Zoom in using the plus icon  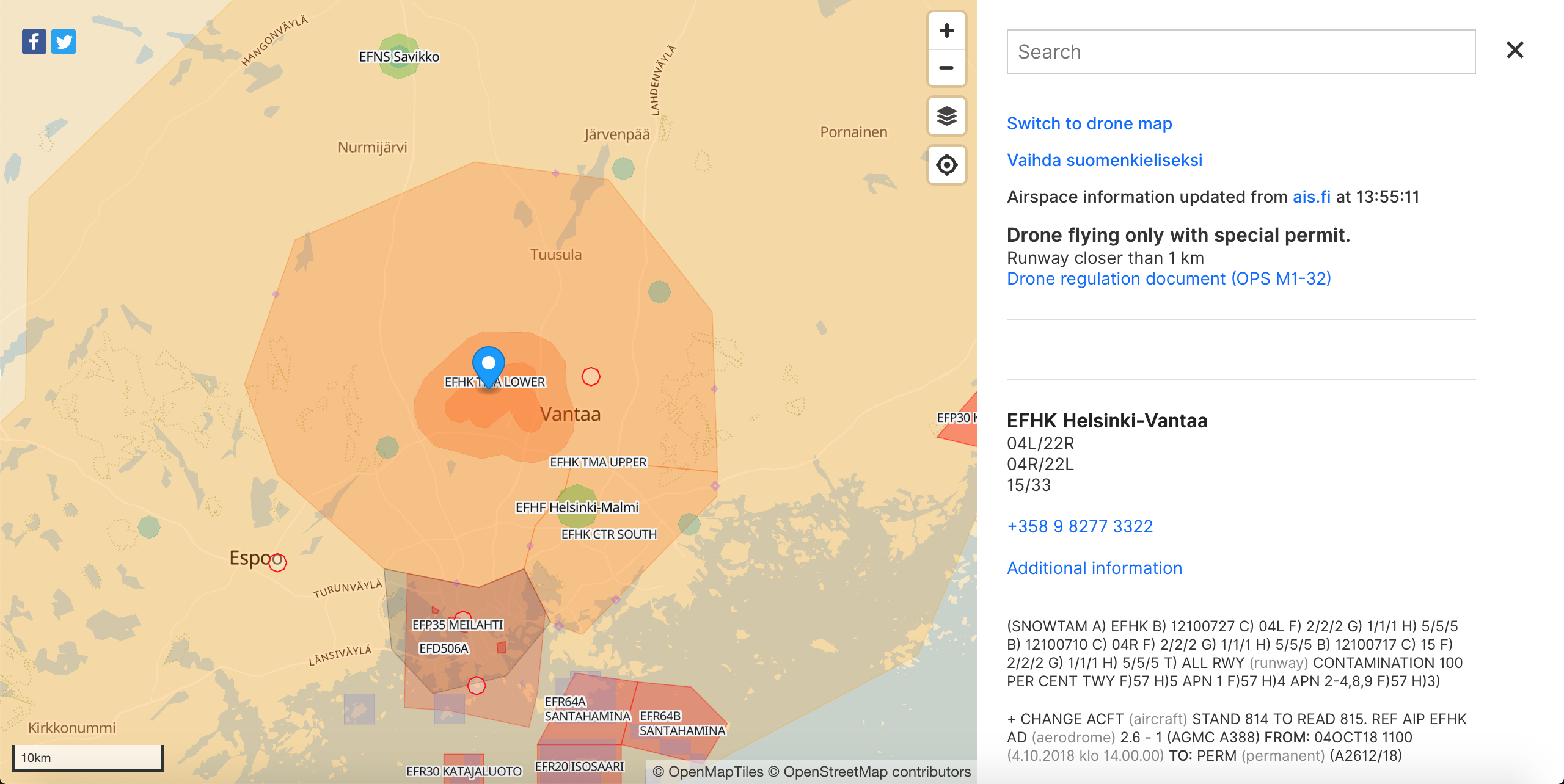946,30
